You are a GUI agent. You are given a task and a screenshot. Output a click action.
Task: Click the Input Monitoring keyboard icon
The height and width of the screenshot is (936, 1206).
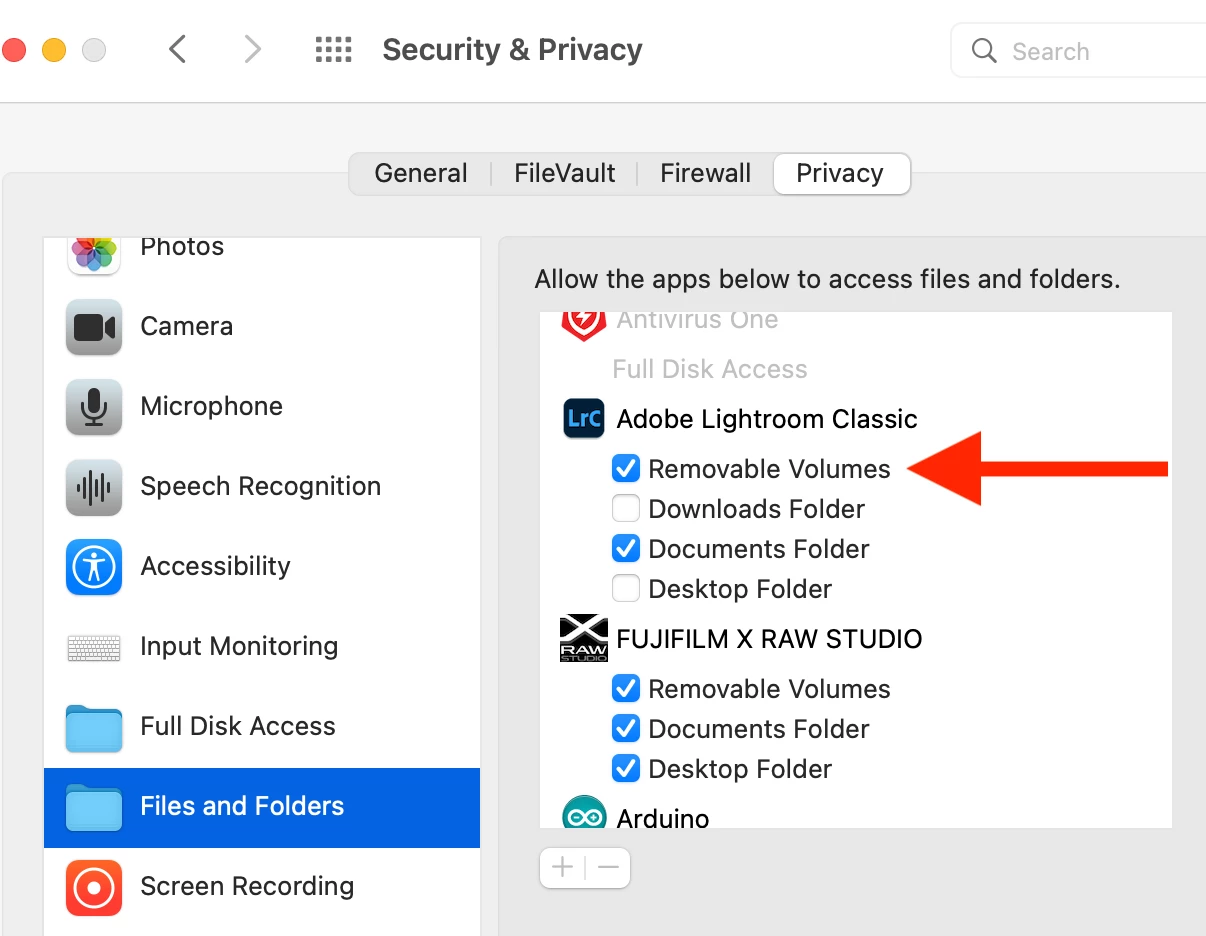[x=94, y=647]
